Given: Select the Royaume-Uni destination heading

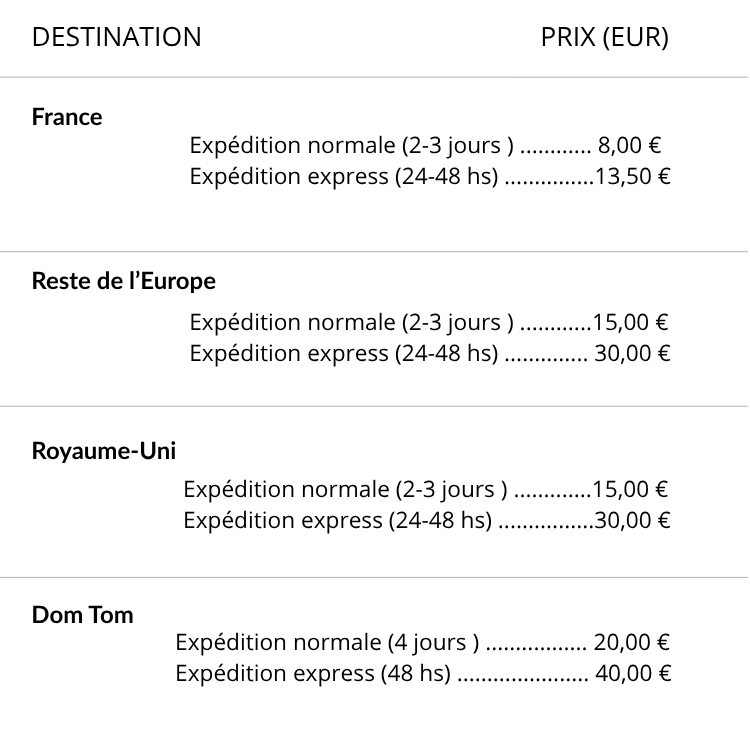Looking at the screenshot, I should pos(104,451).
